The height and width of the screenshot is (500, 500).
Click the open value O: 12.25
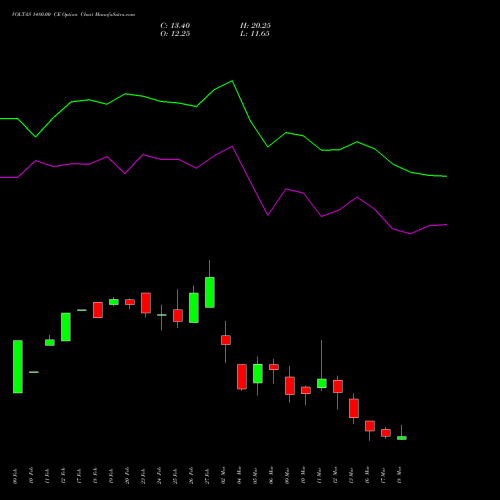175,34
